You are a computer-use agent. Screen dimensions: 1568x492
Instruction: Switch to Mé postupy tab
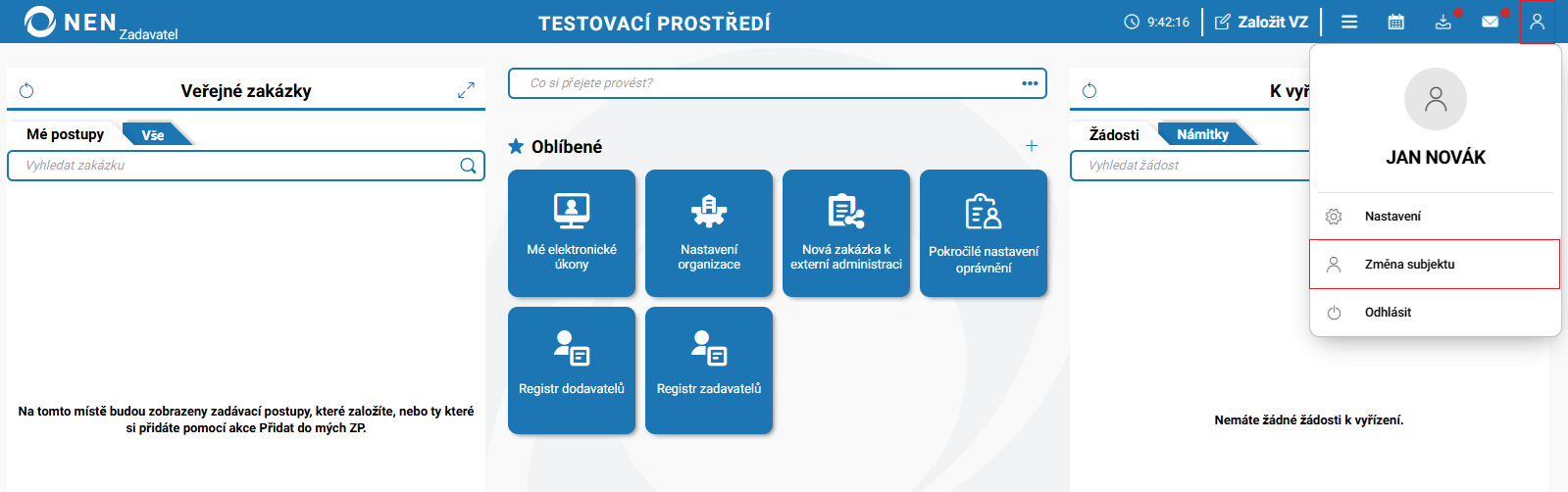65,134
